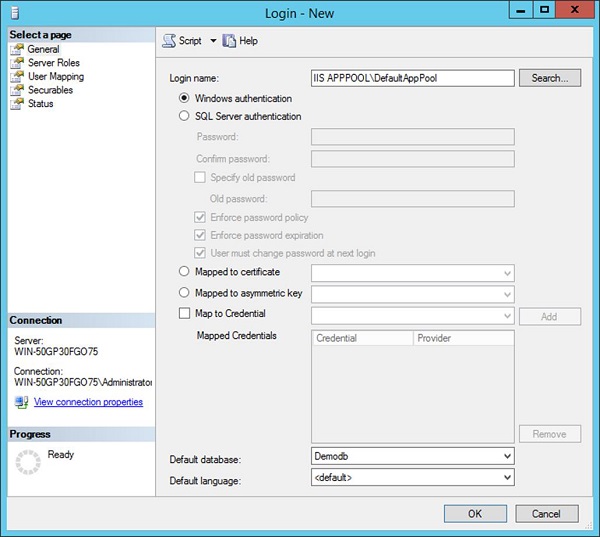Image resolution: width=600 pixels, height=537 pixels.
Task: Expand the Default language dropdown
Action: [507, 478]
